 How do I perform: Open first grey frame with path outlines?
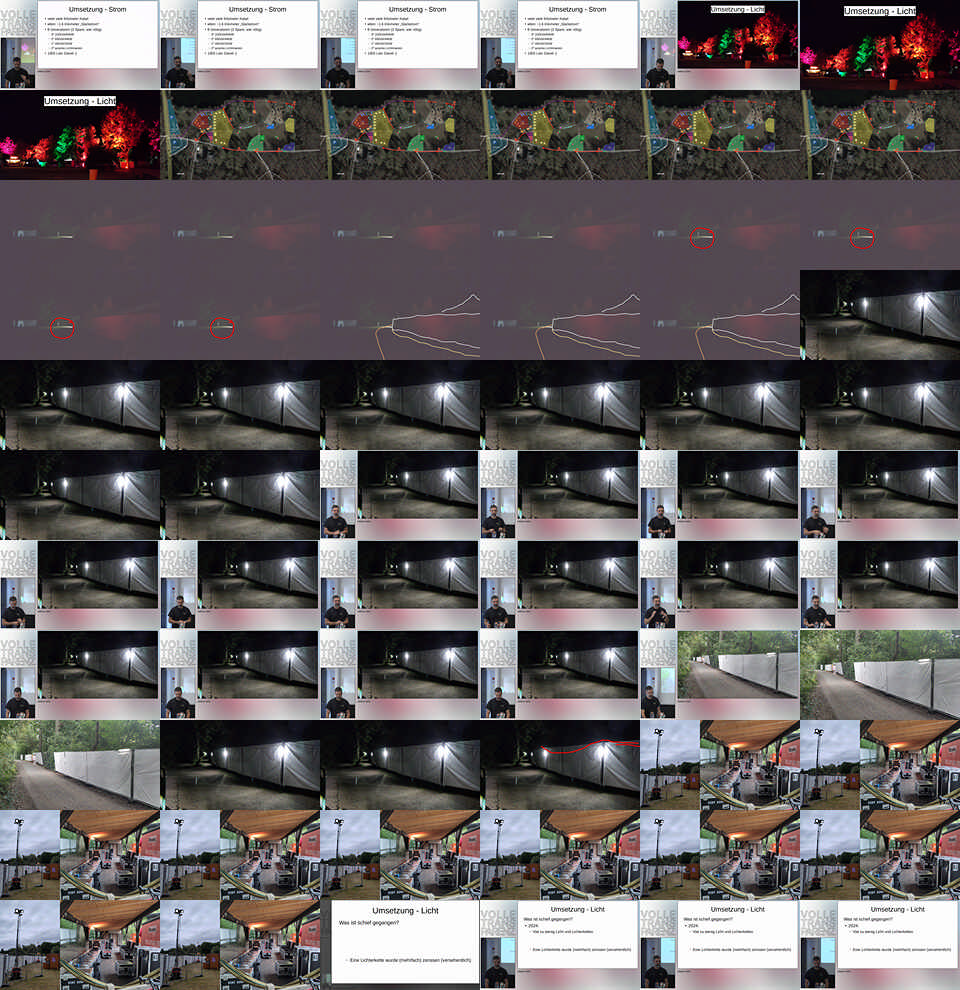click(x=400, y=315)
